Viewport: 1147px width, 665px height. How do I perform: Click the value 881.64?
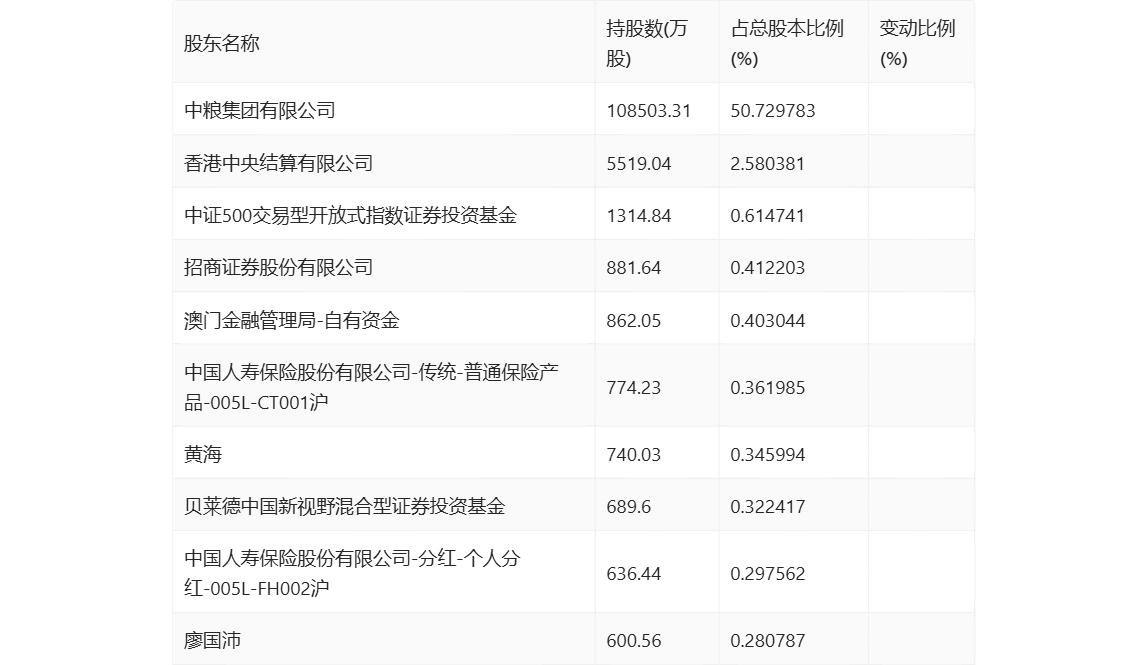(633, 268)
